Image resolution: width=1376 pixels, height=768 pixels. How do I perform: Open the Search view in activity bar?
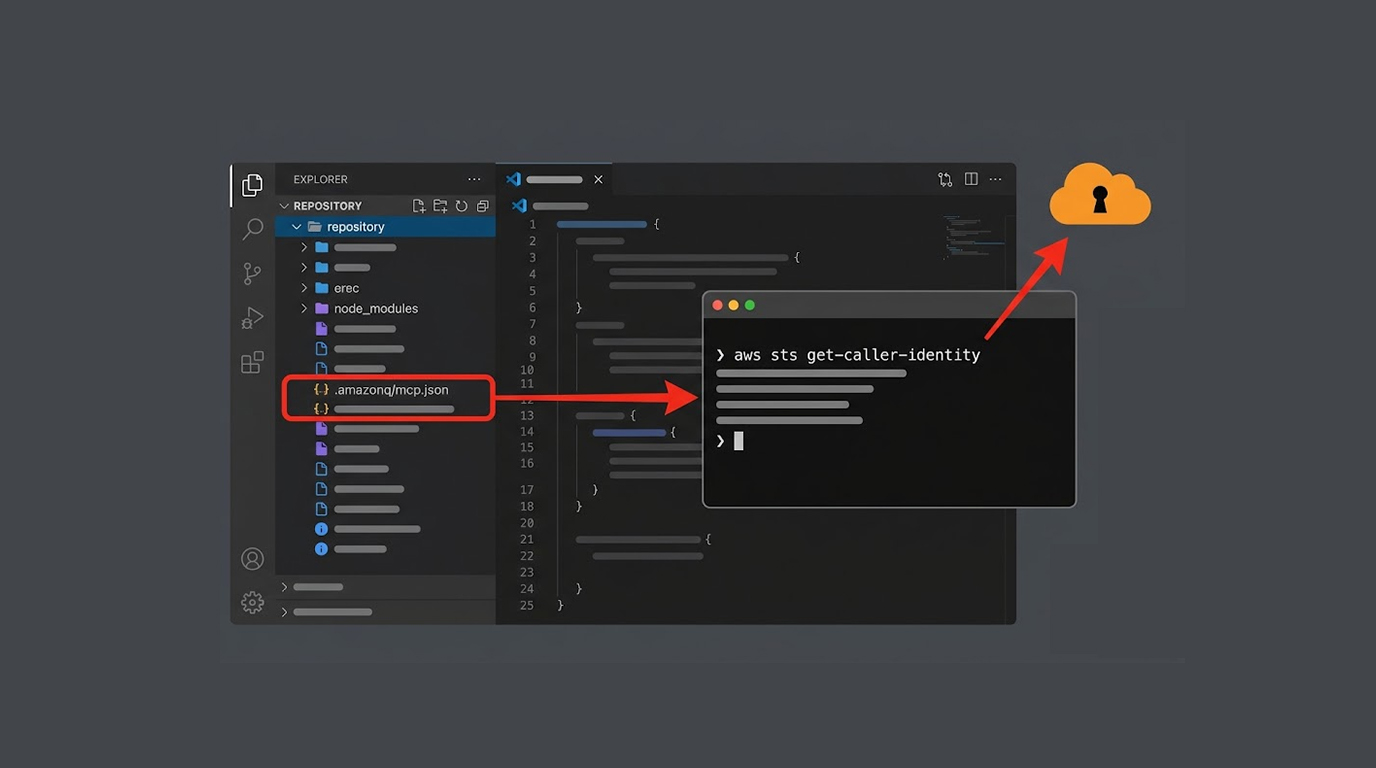[x=252, y=230]
